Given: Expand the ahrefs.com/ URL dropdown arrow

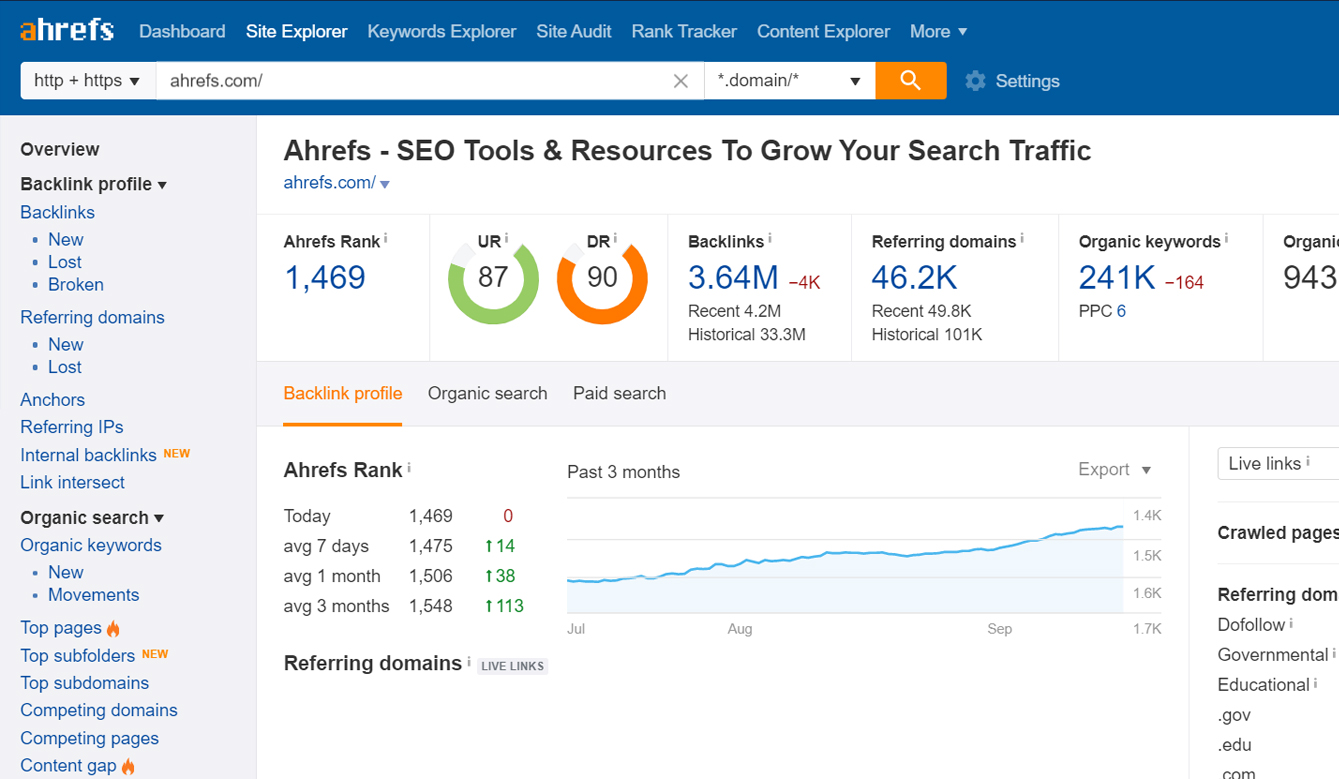Looking at the screenshot, I should tap(385, 184).
